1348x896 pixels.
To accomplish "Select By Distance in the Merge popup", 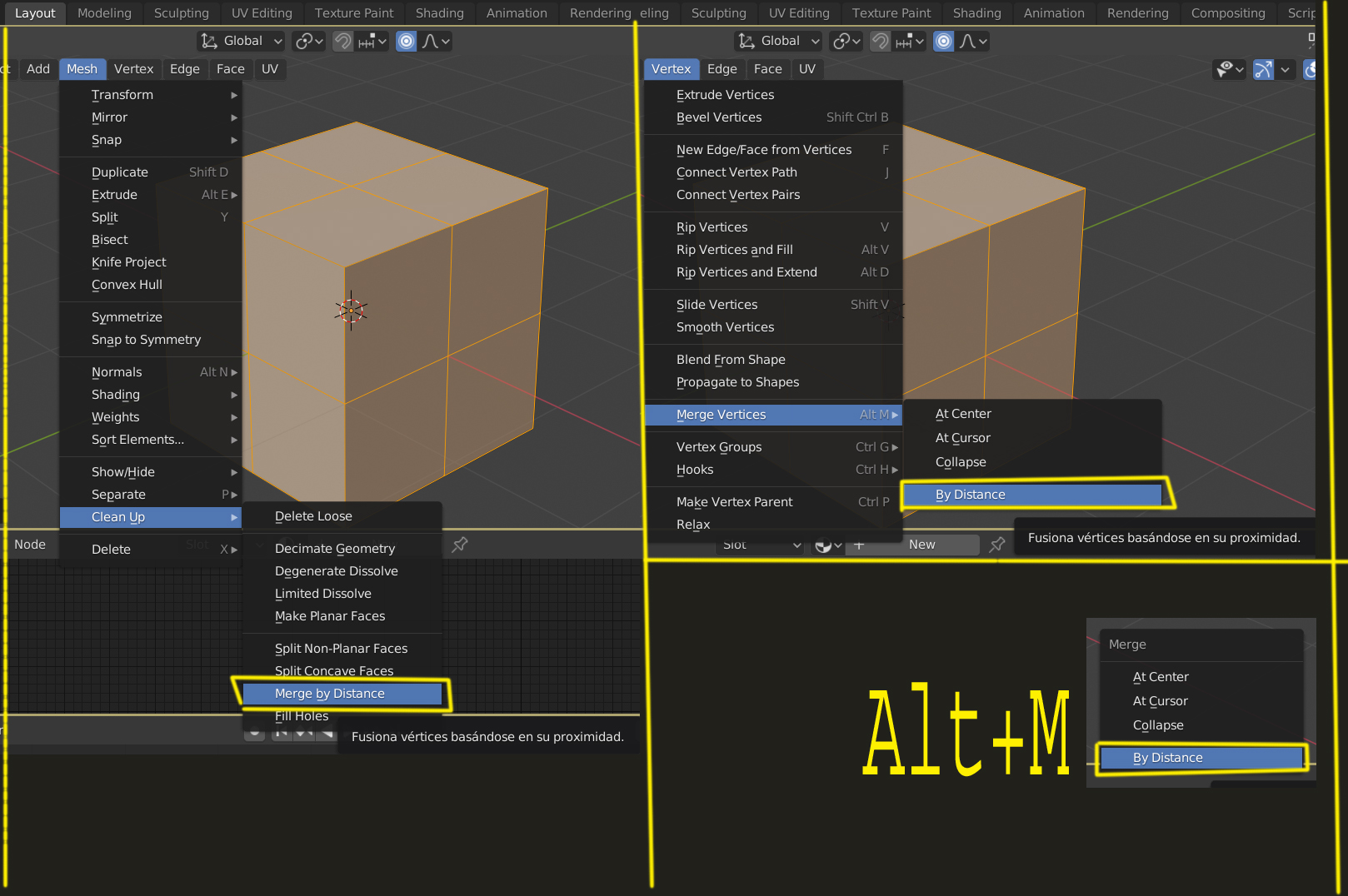I will click(x=1202, y=758).
